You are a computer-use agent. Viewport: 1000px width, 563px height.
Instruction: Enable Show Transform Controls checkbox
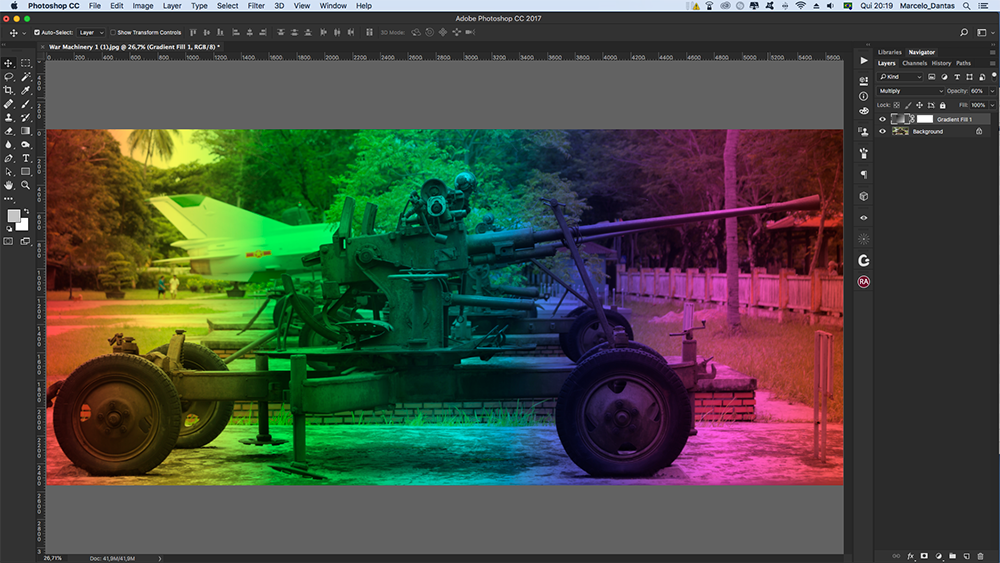point(113,33)
